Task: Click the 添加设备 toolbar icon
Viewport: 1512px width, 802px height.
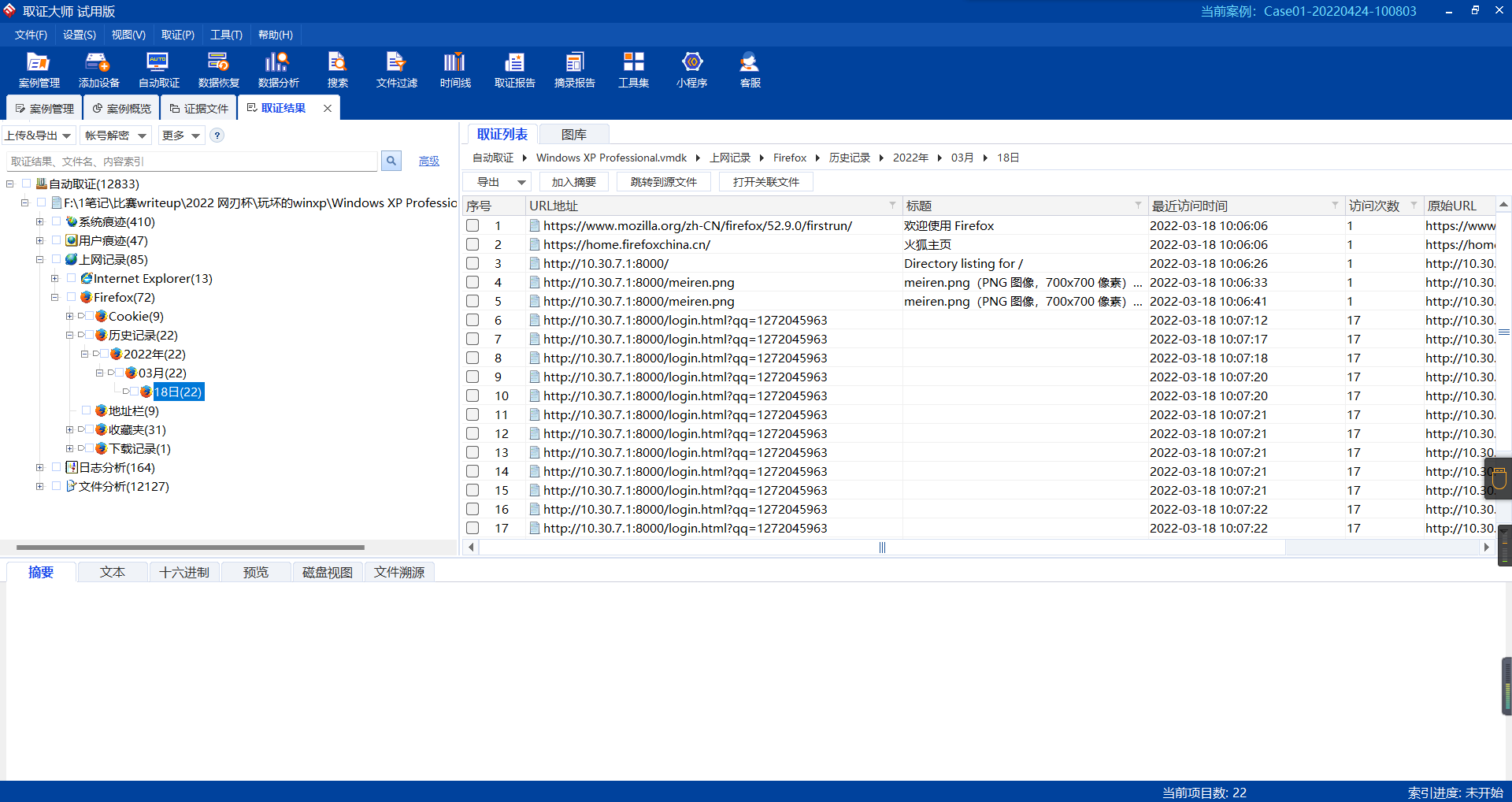Action: (x=98, y=70)
